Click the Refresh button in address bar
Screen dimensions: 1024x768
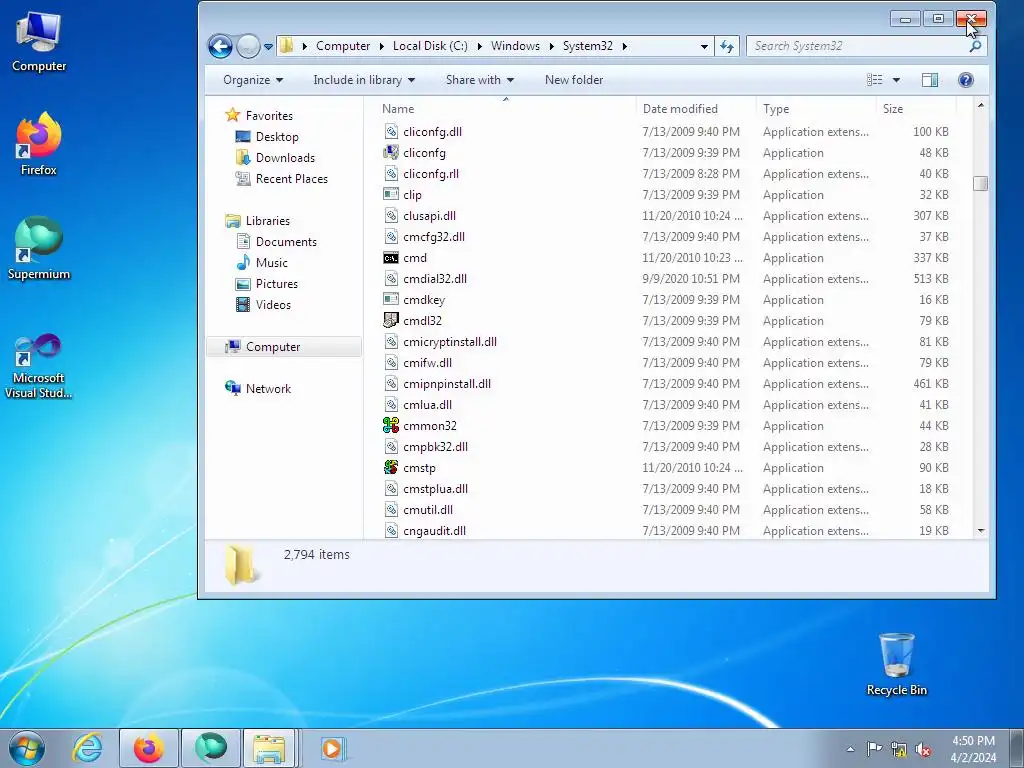click(727, 46)
